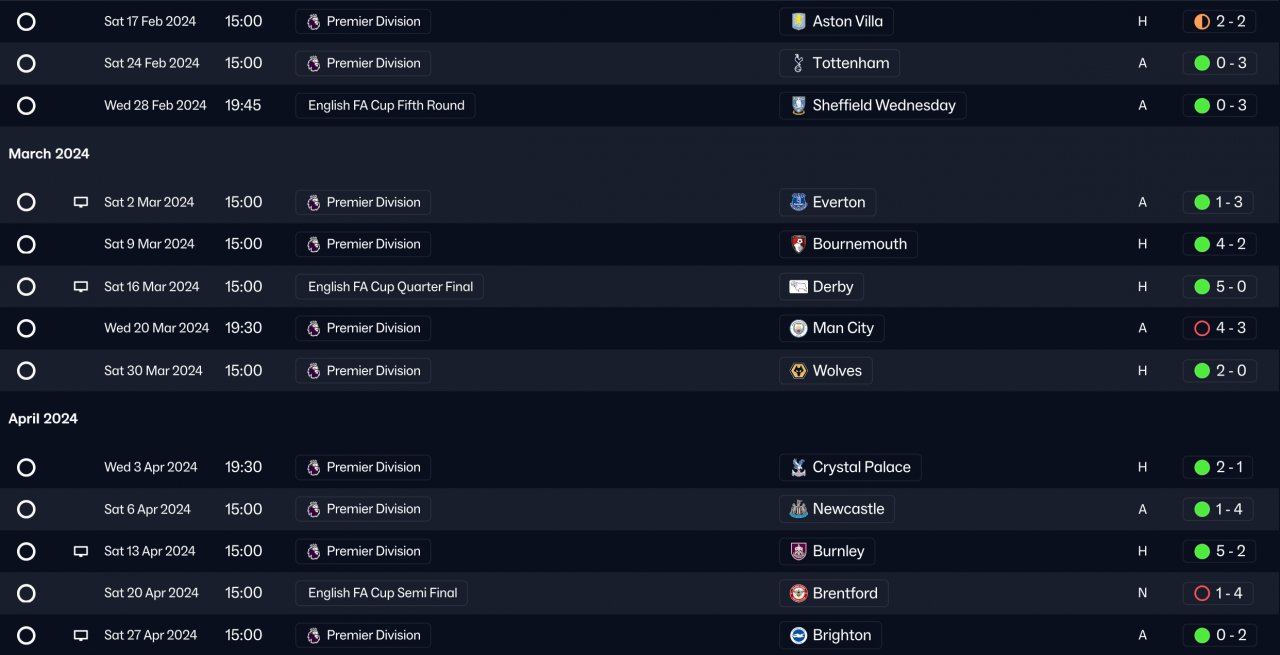The image size is (1280, 655).
Task: Click the Everton club crest icon
Action: click(798, 202)
